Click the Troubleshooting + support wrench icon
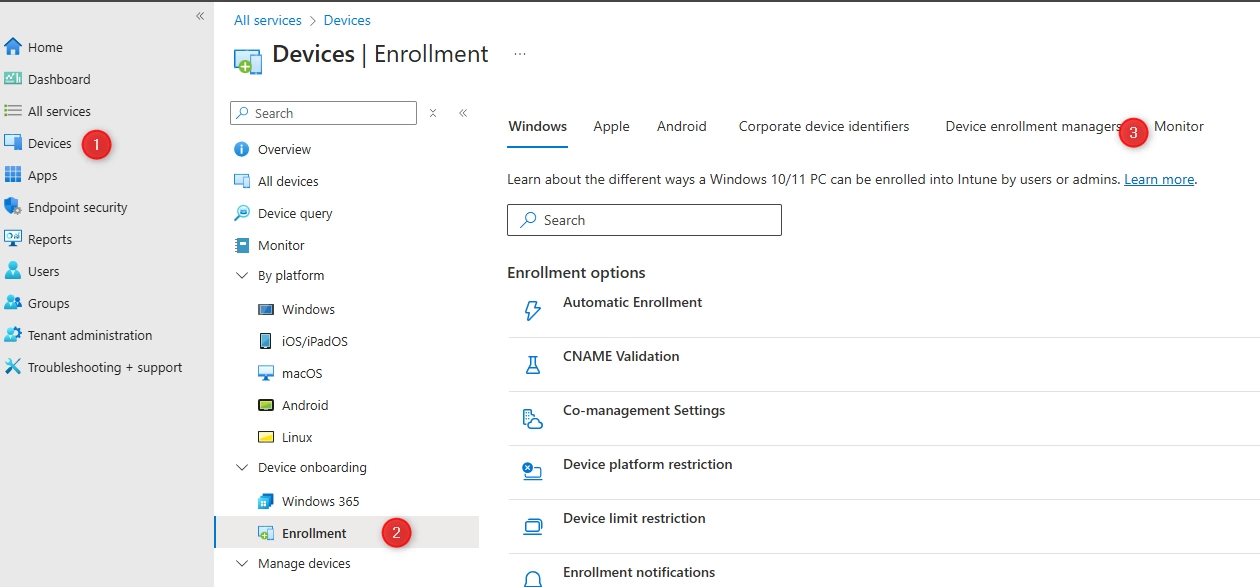This screenshot has width=1260, height=587. pos(13,367)
